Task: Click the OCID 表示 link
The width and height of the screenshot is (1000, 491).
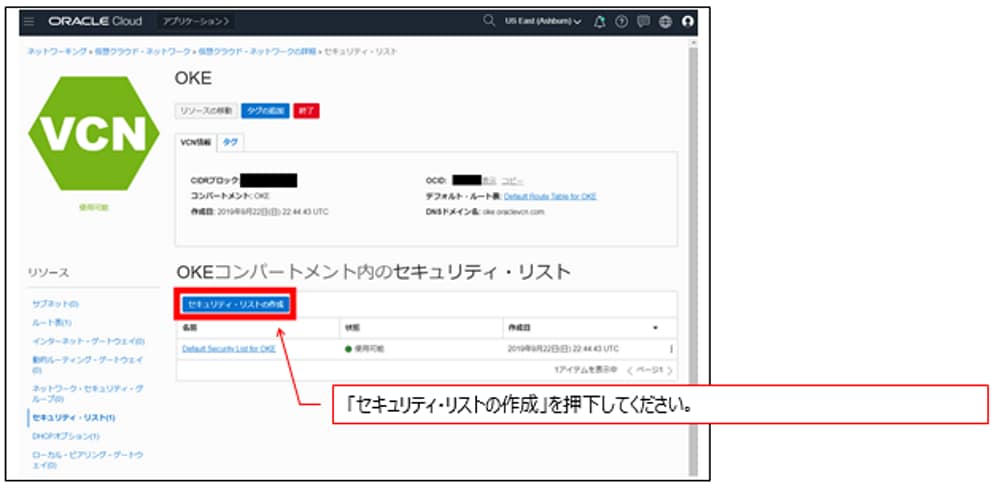Action: pos(490,180)
